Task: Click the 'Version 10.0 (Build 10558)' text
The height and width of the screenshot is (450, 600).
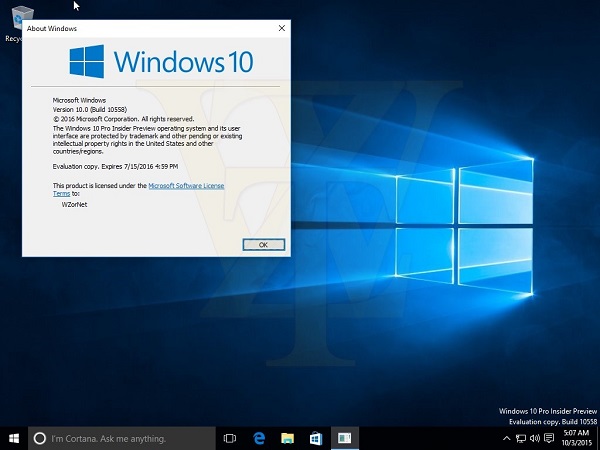Action: pyautogui.click(x=90, y=110)
